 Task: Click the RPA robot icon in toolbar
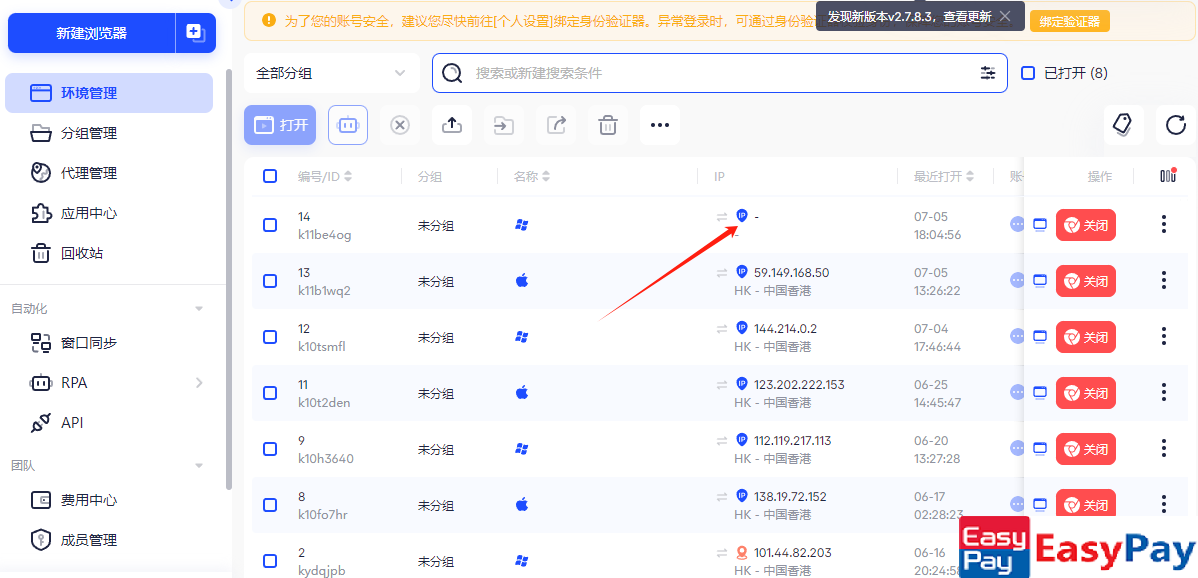click(348, 125)
